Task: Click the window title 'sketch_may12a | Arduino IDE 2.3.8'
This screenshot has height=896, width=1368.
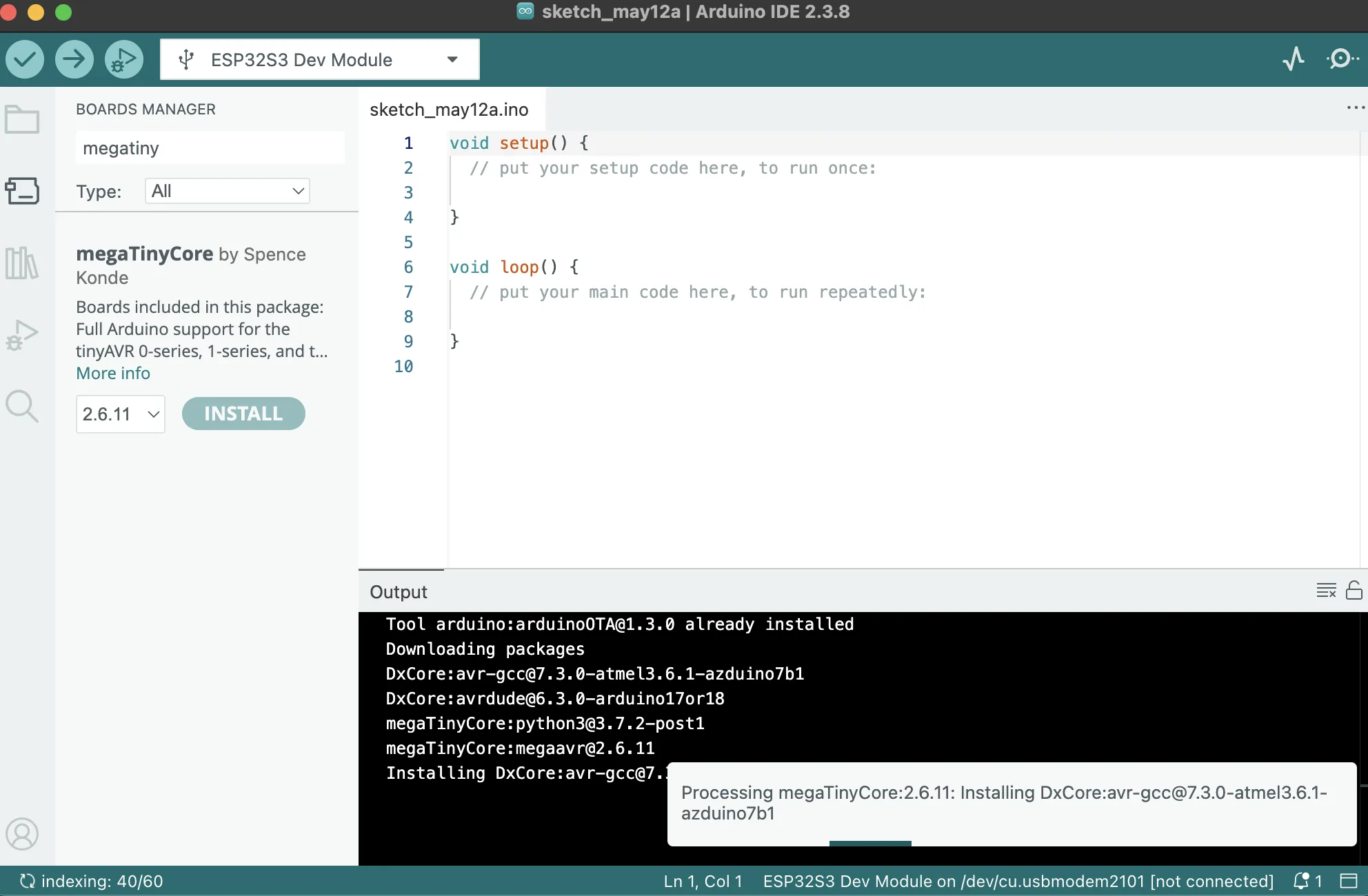Action: coord(696,12)
